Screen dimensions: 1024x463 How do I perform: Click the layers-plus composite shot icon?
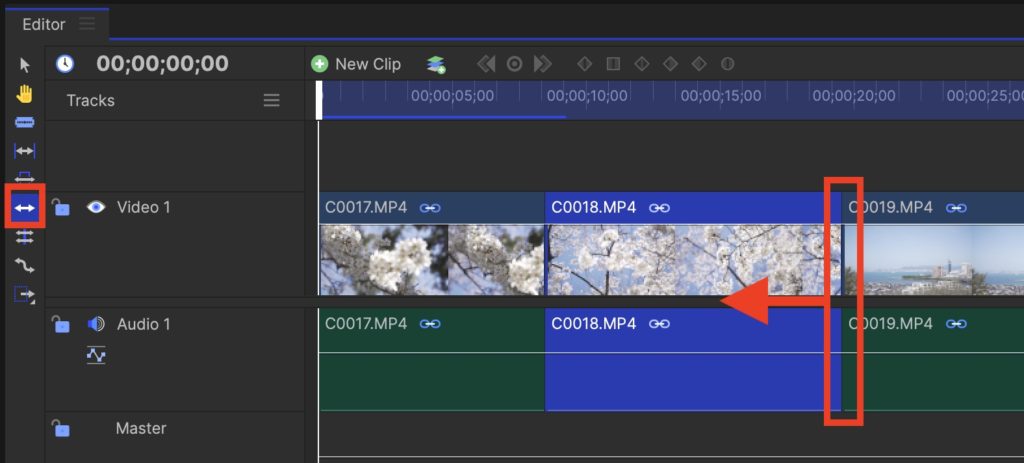(436, 64)
